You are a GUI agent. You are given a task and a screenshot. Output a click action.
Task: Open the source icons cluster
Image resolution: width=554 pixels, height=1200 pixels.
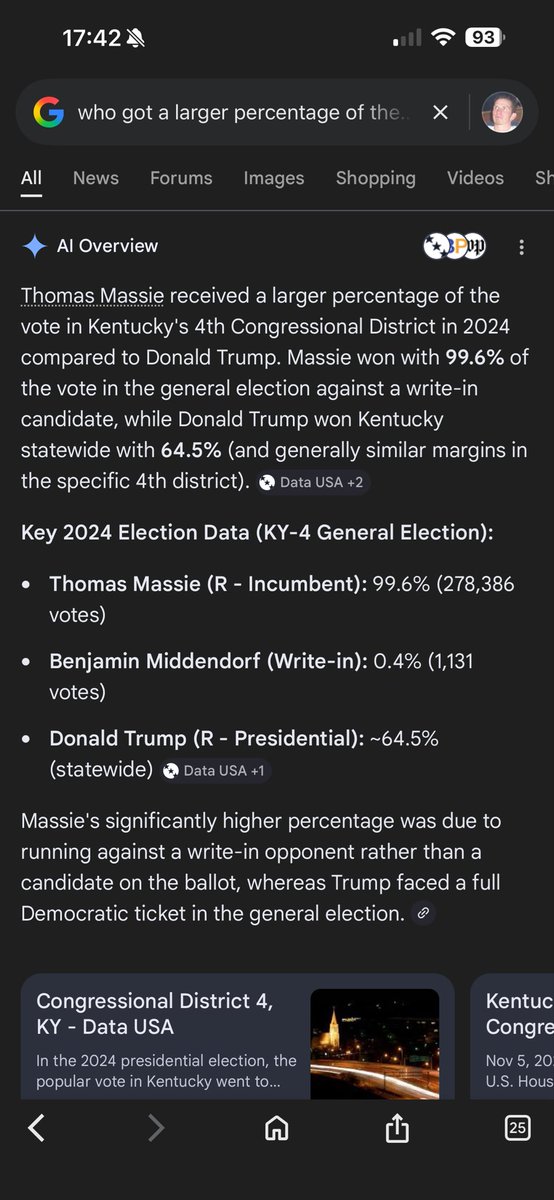(455, 246)
